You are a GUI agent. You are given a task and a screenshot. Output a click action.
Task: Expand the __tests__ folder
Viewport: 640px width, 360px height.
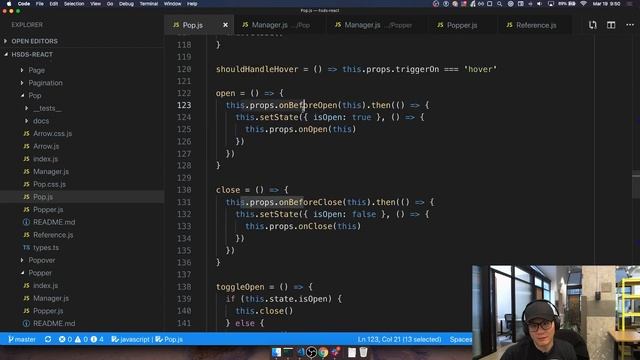(x=47, y=108)
